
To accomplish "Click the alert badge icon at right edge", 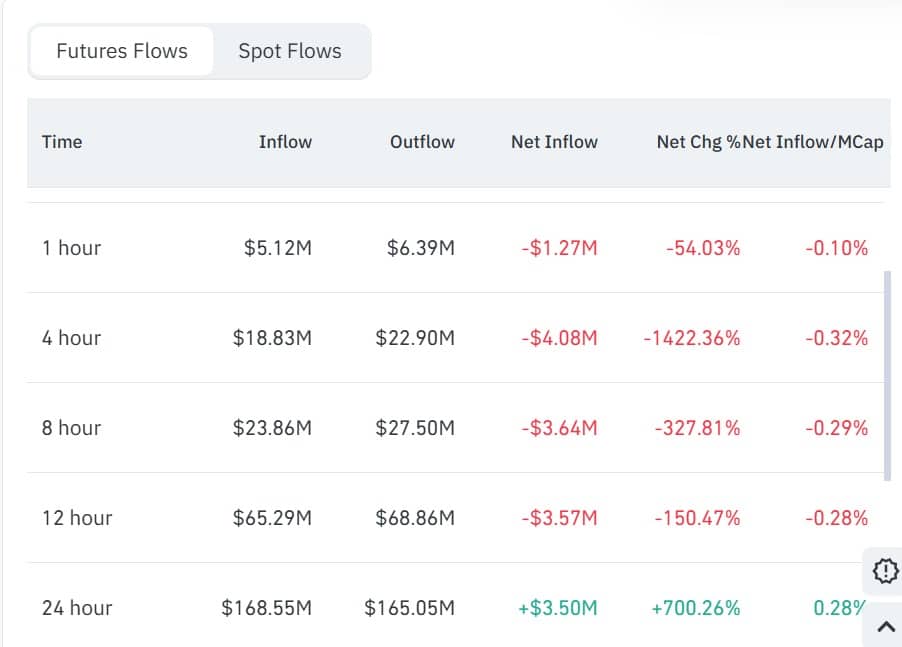I will 885,571.
